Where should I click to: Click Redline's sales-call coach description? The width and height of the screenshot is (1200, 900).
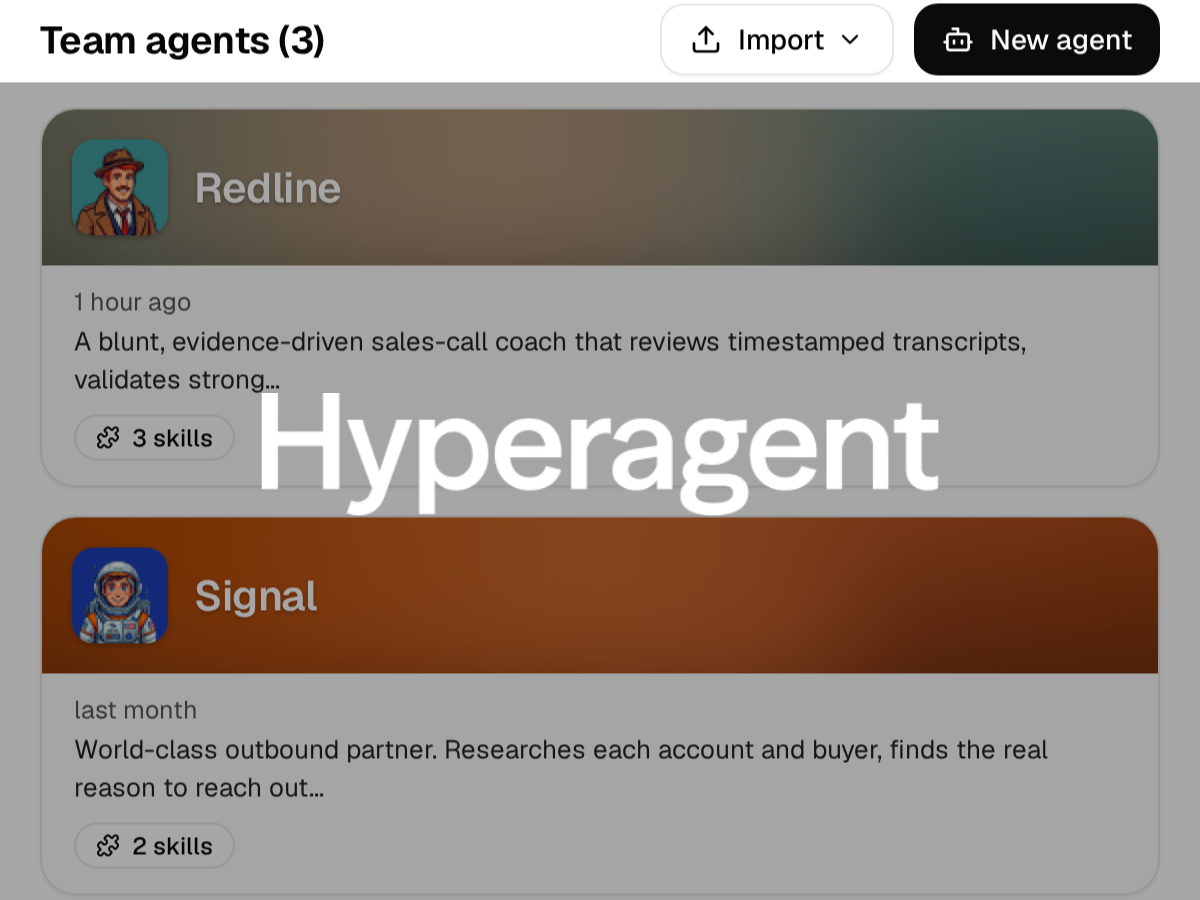coord(550,361)
